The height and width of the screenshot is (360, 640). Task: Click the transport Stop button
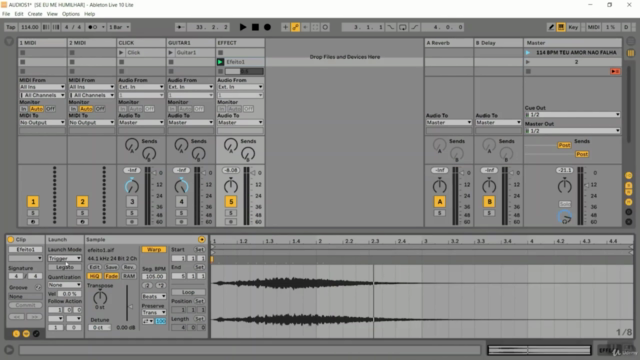click(x=255, y=27)
